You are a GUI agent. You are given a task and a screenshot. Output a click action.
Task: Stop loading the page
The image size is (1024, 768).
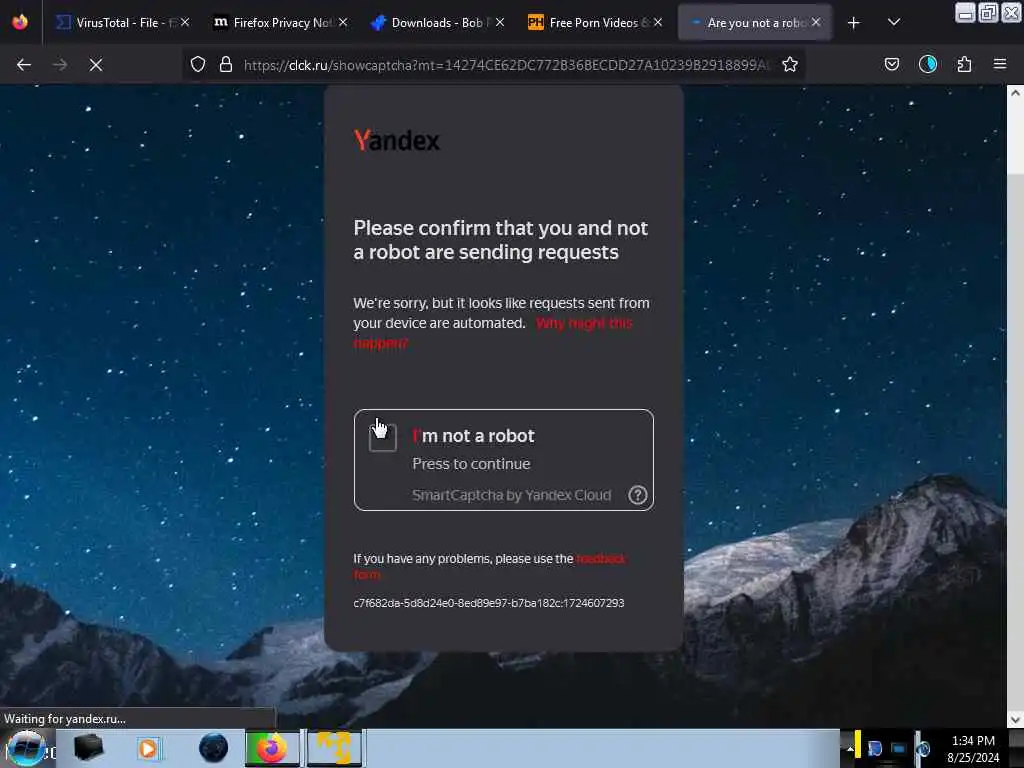(96, 65)
